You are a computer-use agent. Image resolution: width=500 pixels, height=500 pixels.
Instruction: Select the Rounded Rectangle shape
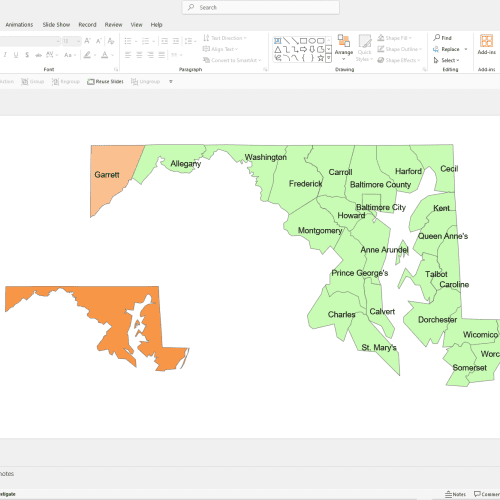coord(321,41)
